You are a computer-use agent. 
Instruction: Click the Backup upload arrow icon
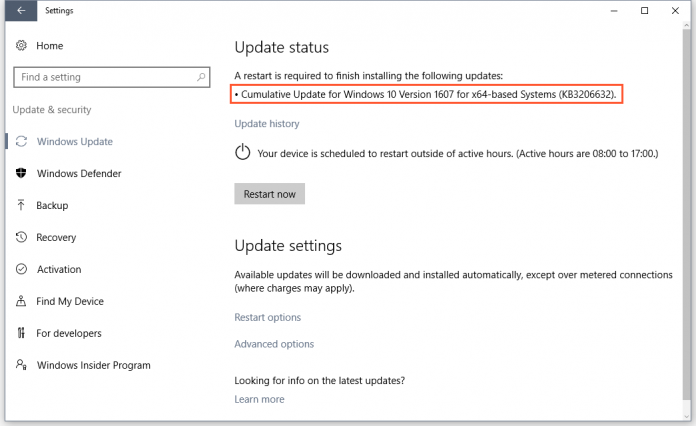tap(21, 205)
